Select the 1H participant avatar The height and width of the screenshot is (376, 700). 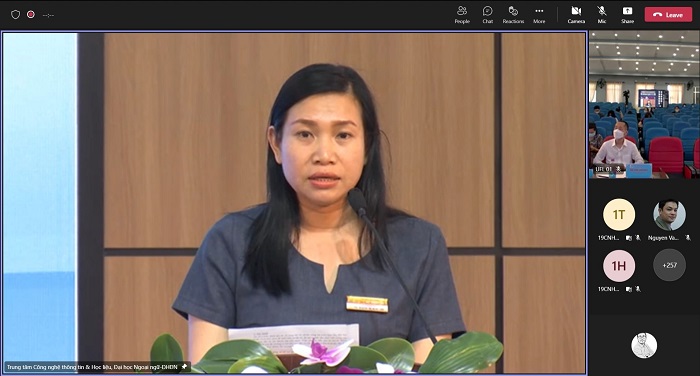[x=619, y=266]
